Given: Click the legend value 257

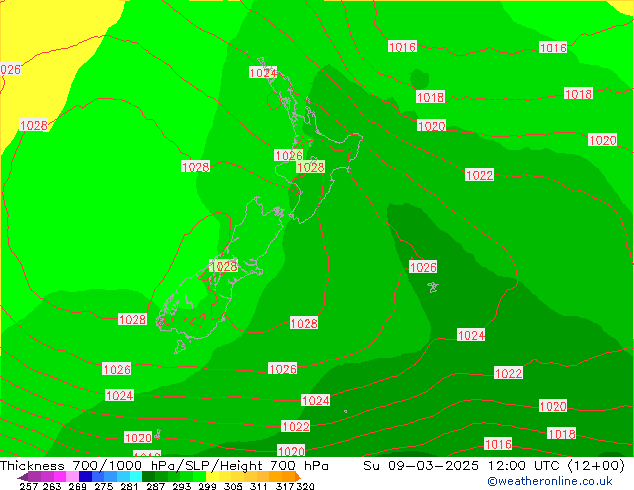Looking at the screenshot, I should pos(29,486).
